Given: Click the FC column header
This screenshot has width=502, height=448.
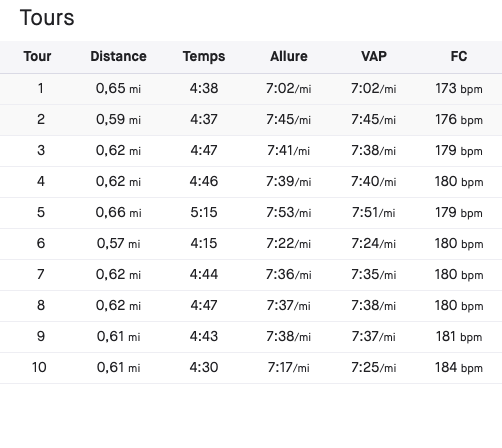Looking at the screenshot, I should [459, 56].
